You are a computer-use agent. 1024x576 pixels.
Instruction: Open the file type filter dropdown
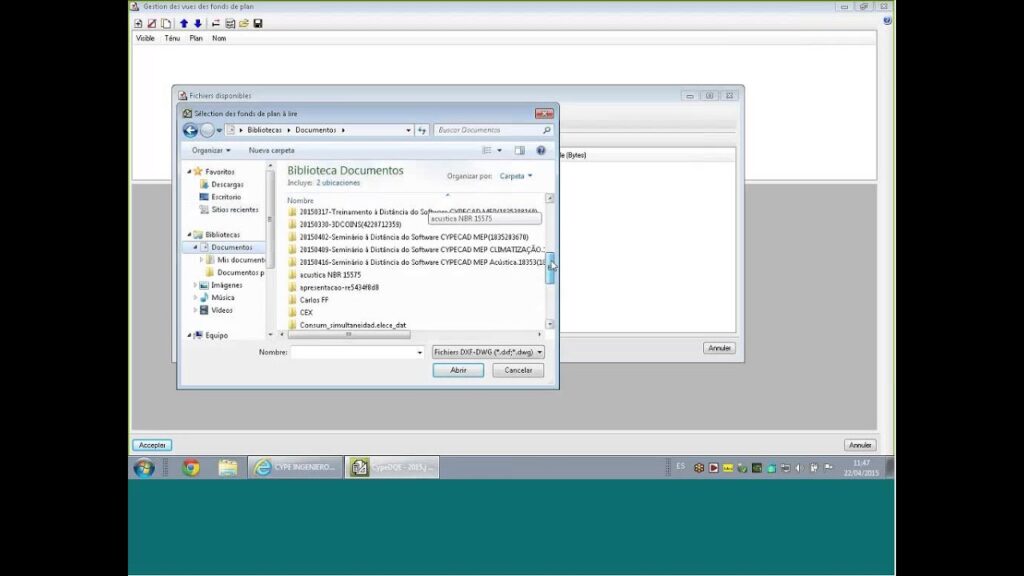[x=488, y=352]
